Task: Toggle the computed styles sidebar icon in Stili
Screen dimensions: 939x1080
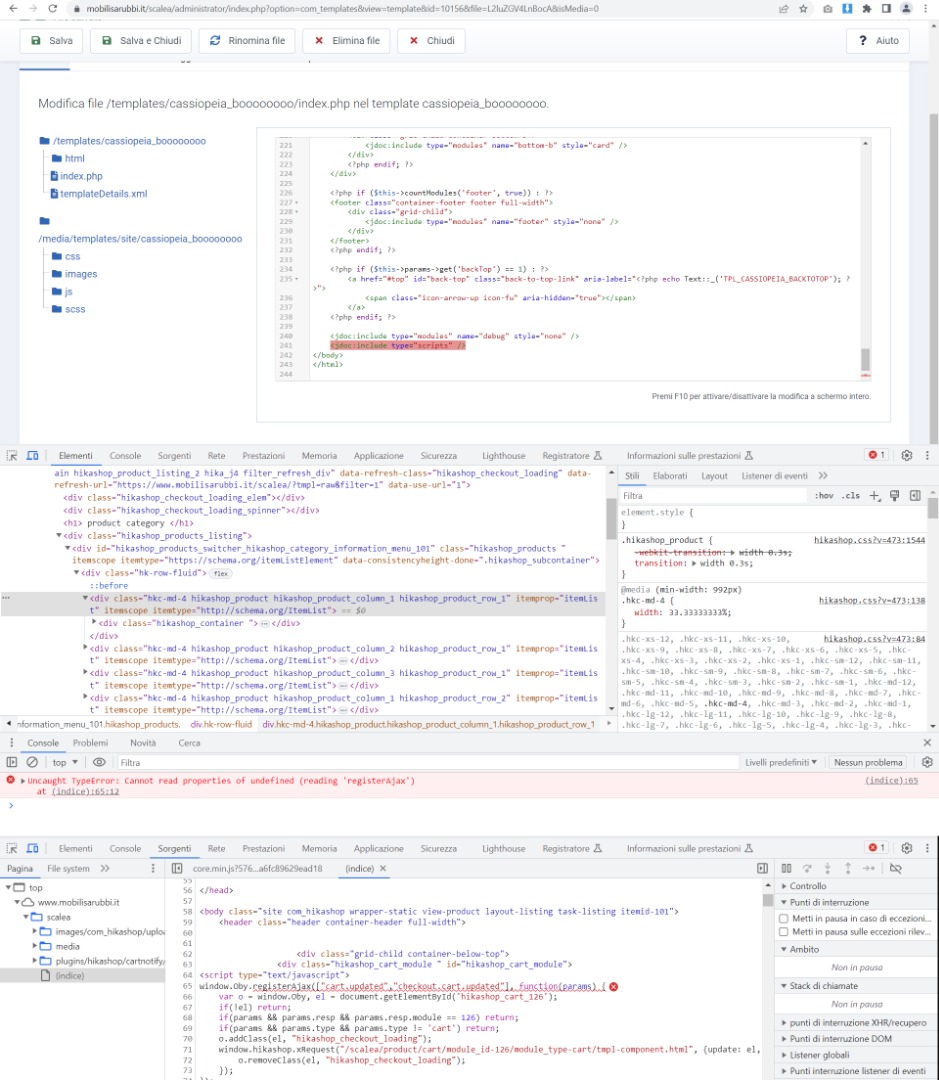Action: pos(915,495)
